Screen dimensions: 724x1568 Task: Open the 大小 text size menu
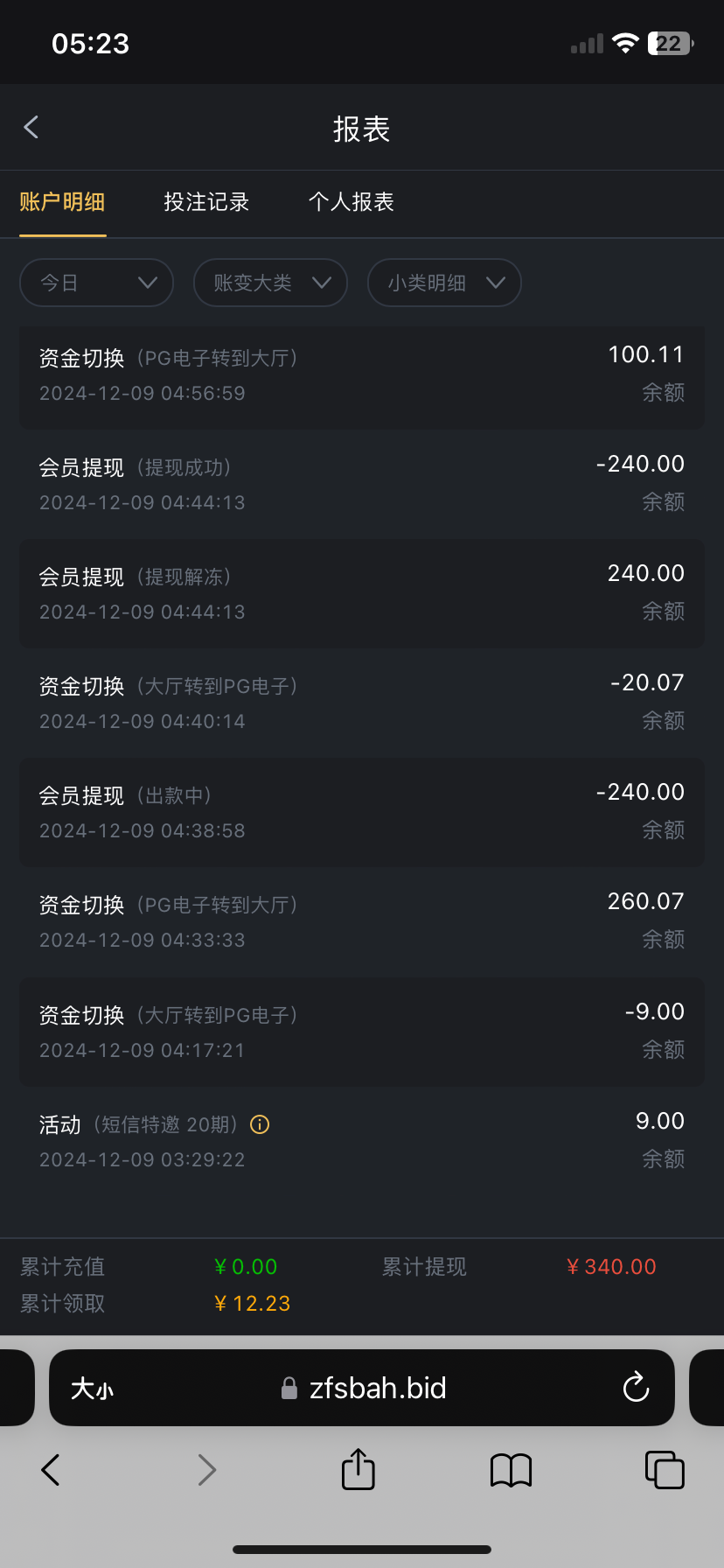[92, 1388]
